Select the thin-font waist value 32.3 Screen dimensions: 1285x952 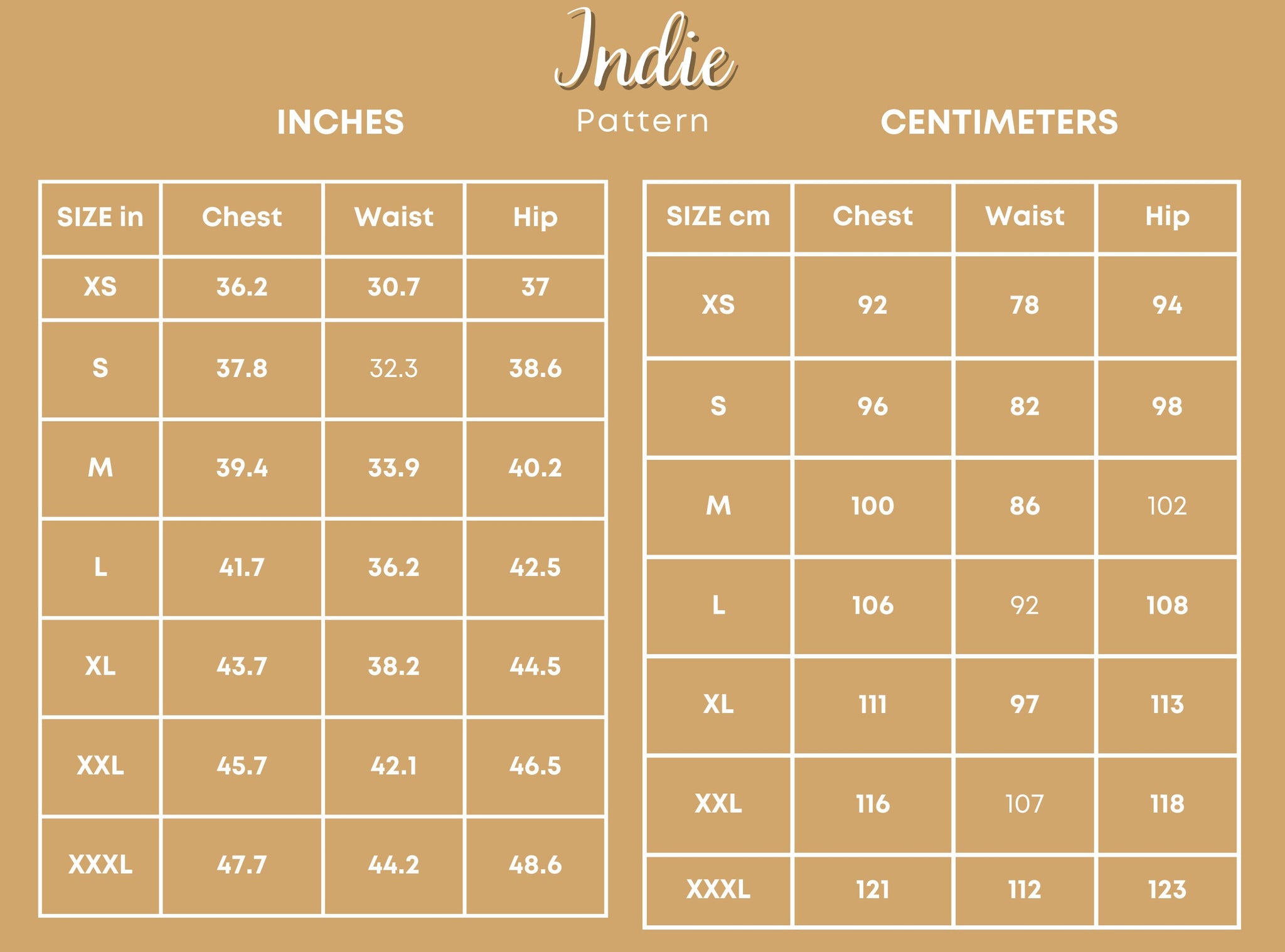tap(393, 368)
